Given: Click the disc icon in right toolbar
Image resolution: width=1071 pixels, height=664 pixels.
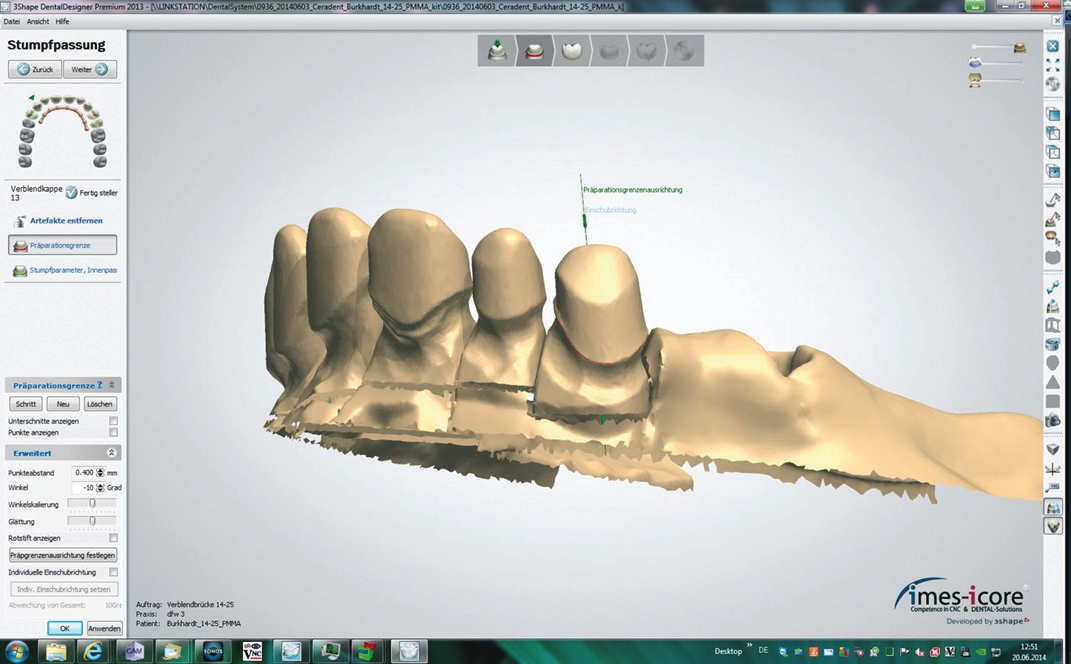Looking at the screenshot, I should point(1053,84).
